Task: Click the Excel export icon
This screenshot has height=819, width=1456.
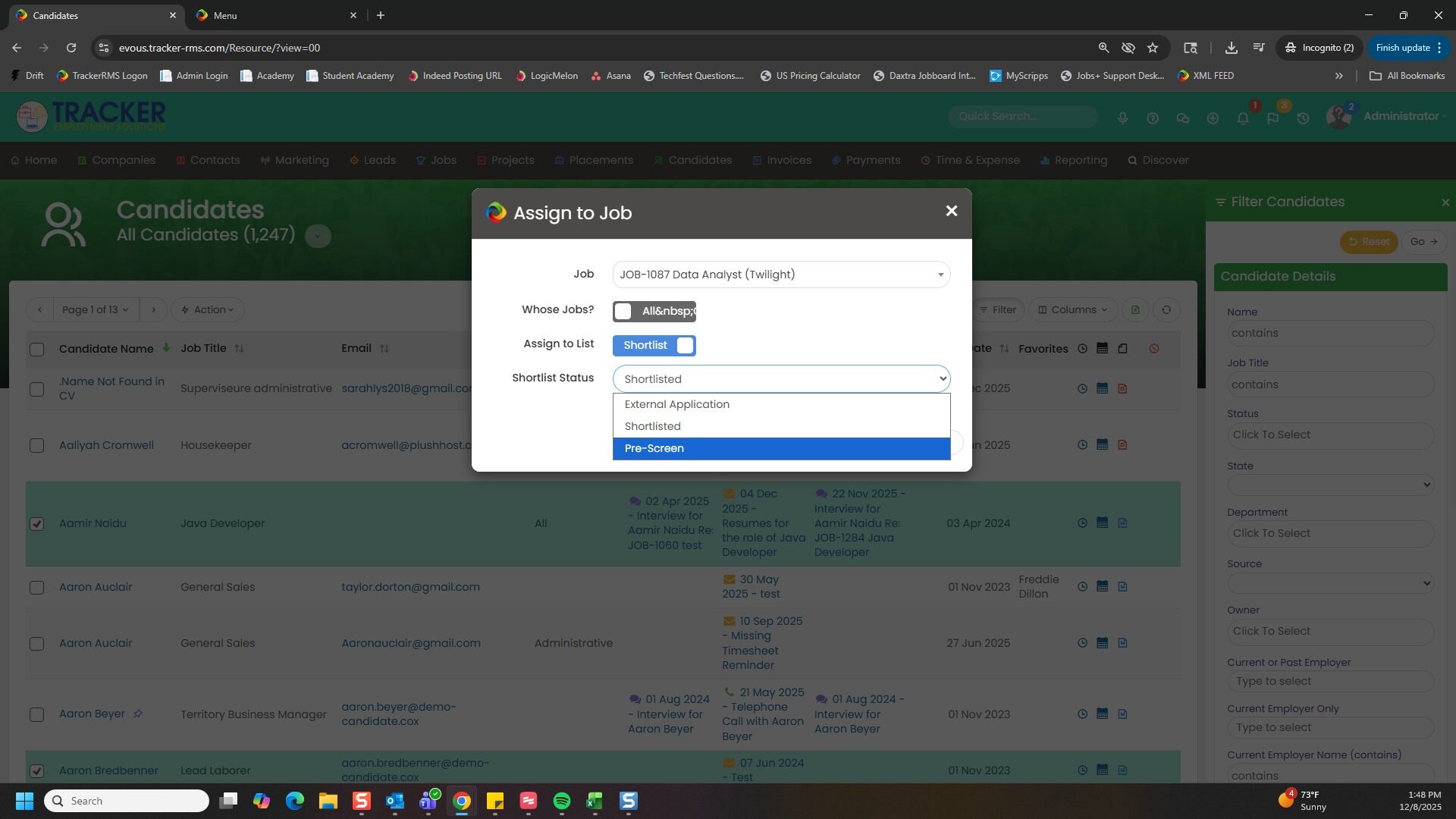Action: (x=1135, y=309)
